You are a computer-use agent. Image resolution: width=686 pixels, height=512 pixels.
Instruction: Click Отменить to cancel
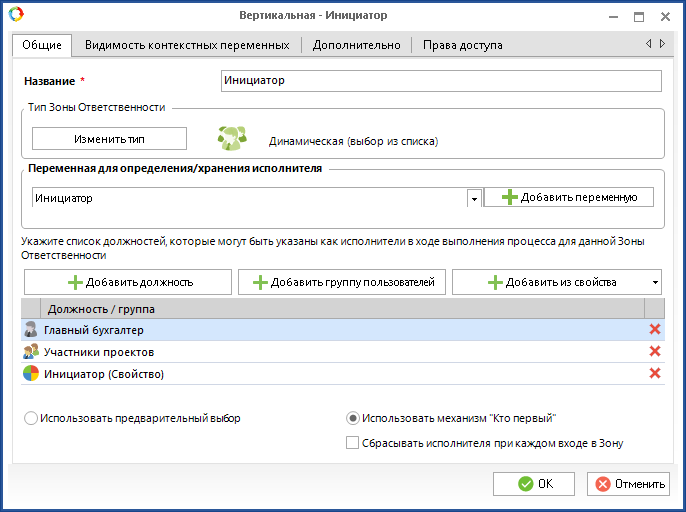pos(628,484)
